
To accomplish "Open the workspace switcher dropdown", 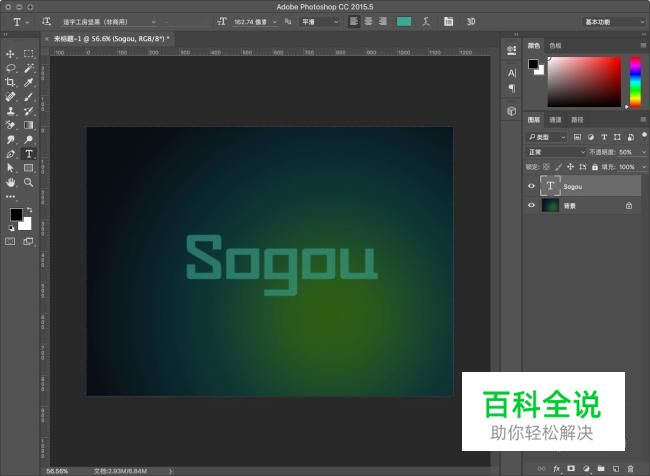I will [x=614, y=22].
